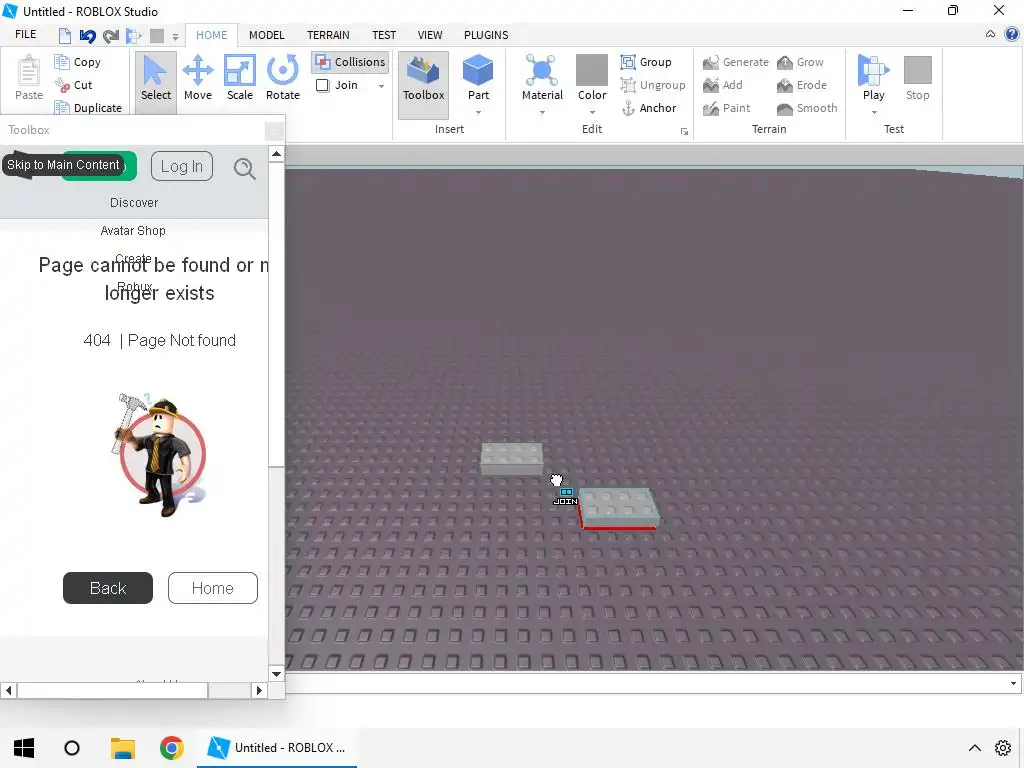Switch to the MODEL tab
Screen dimensions: 1024x768
[x=266, y=35]
